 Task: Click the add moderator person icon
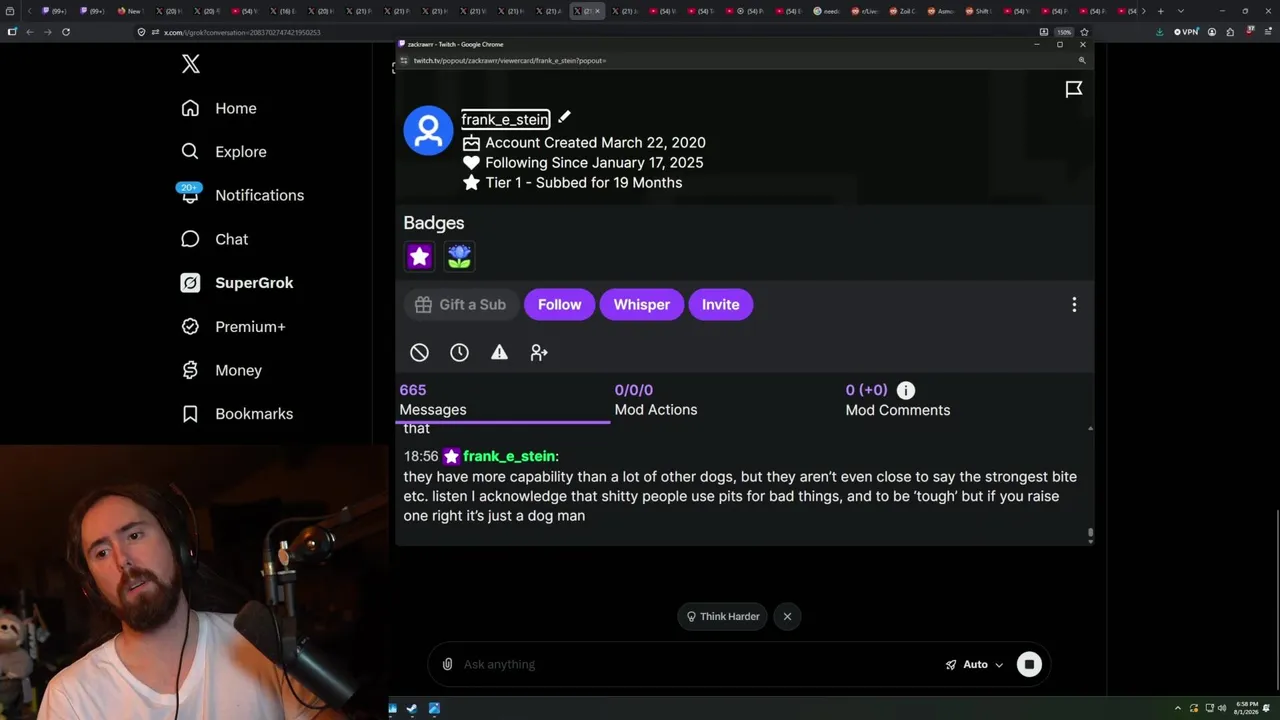[x=539, y=352]
